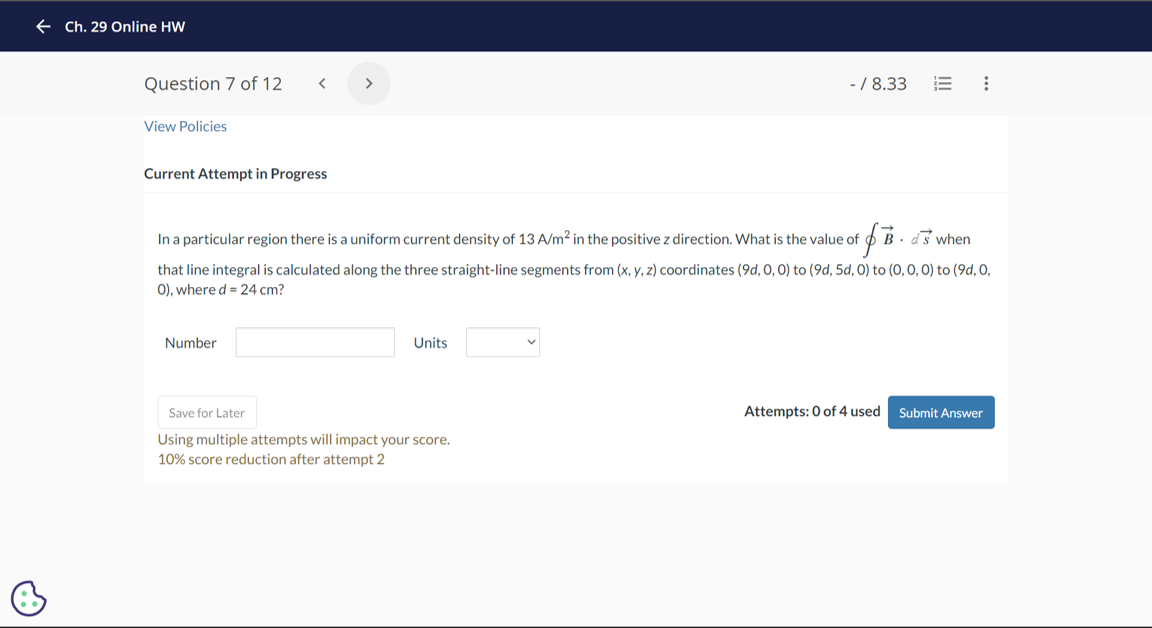Click Save for Later
Image resolution: width=1152 pixels, height=628 pixels.
tap(207, 413)
